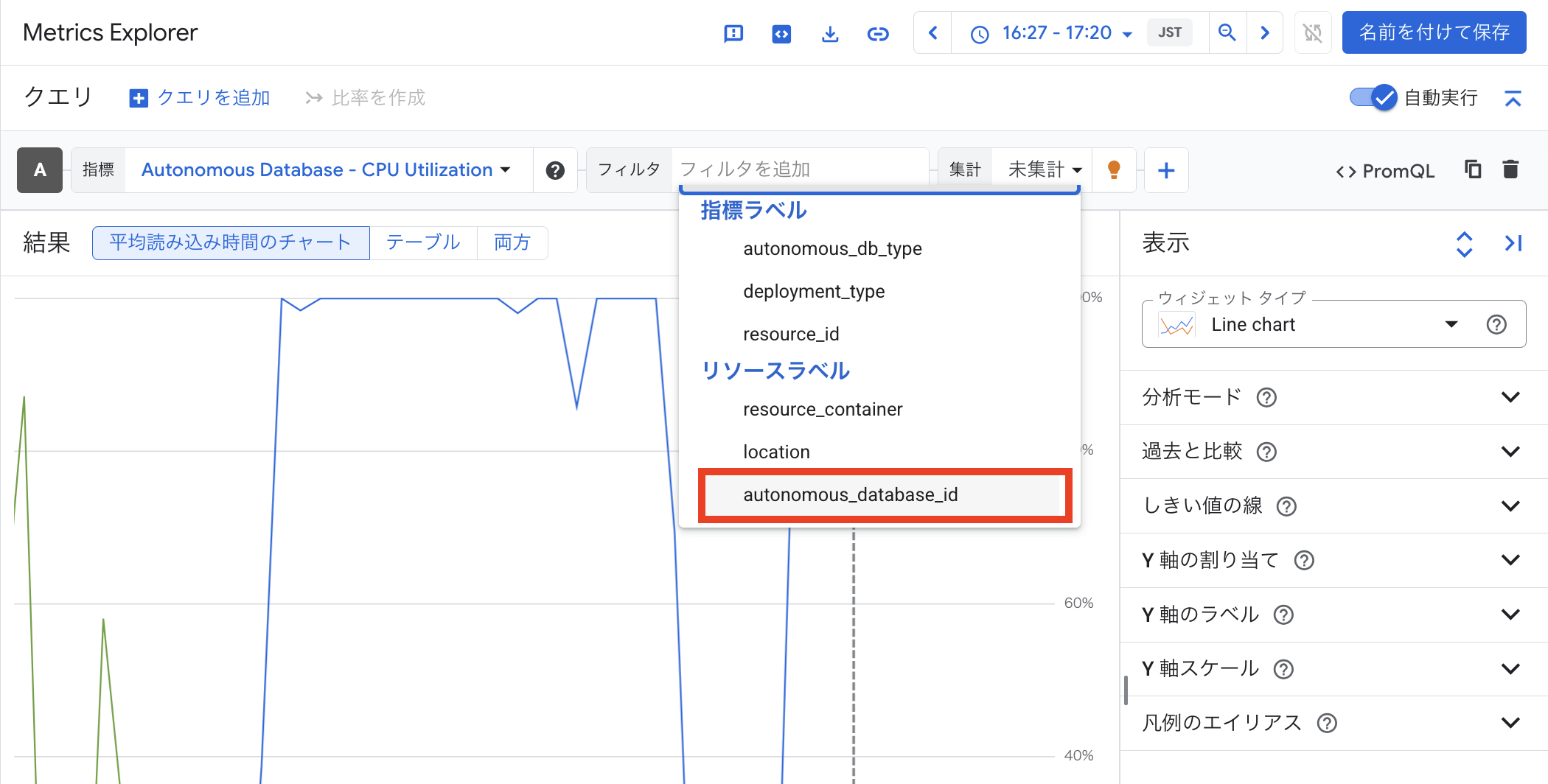Image resolution: width=1548 pixels, height=784 pixels.
Task: Download the chart data
Action: pos(830,32)
